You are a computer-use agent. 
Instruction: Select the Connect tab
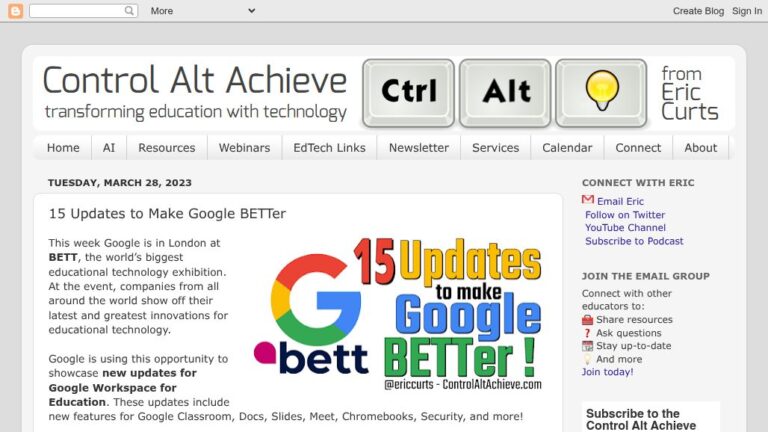coord(638,148)
